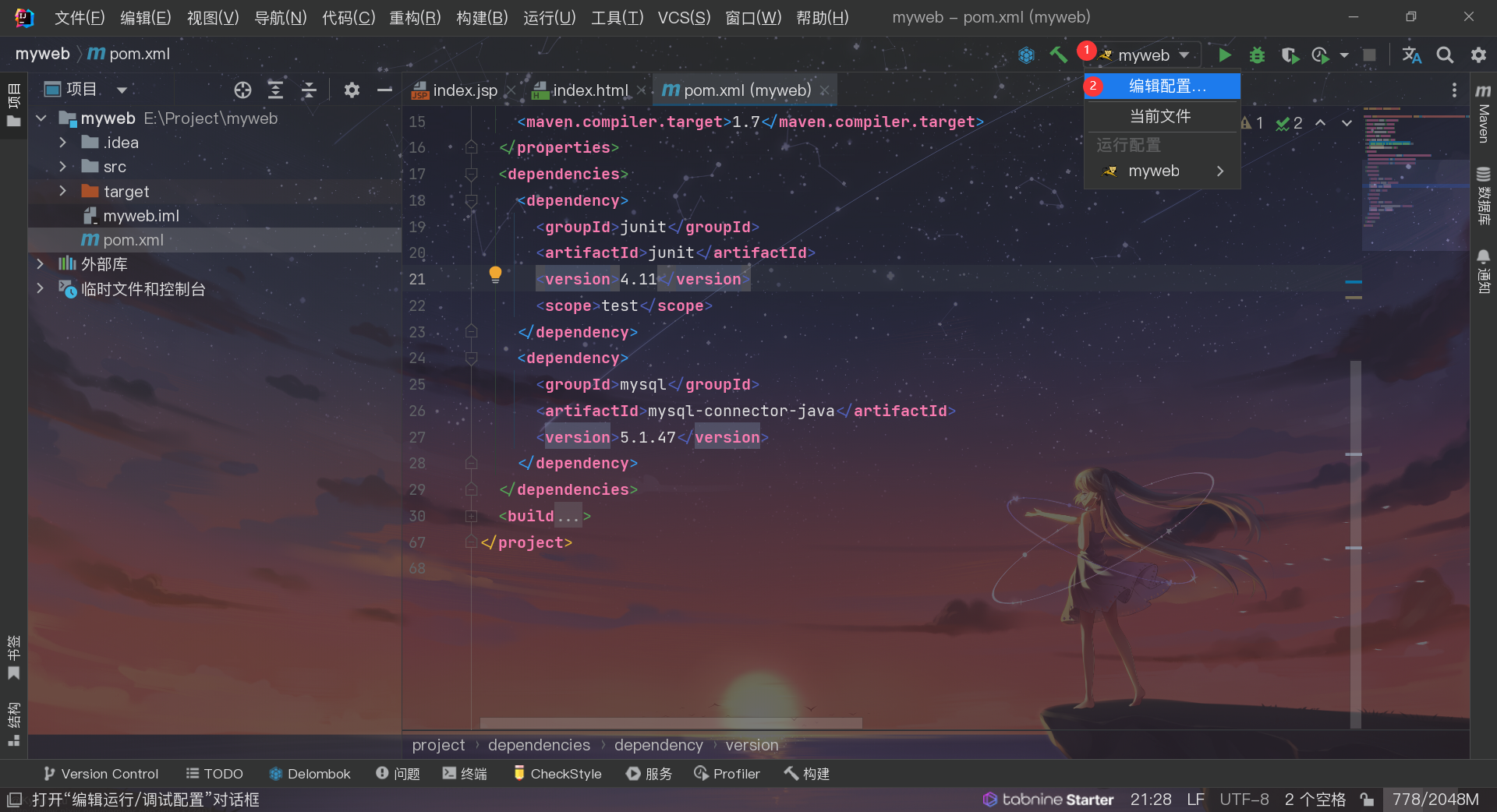The width and height of the screenshot is (1497, 812).
Task: Expand the src folder
Action: (63, 167)
